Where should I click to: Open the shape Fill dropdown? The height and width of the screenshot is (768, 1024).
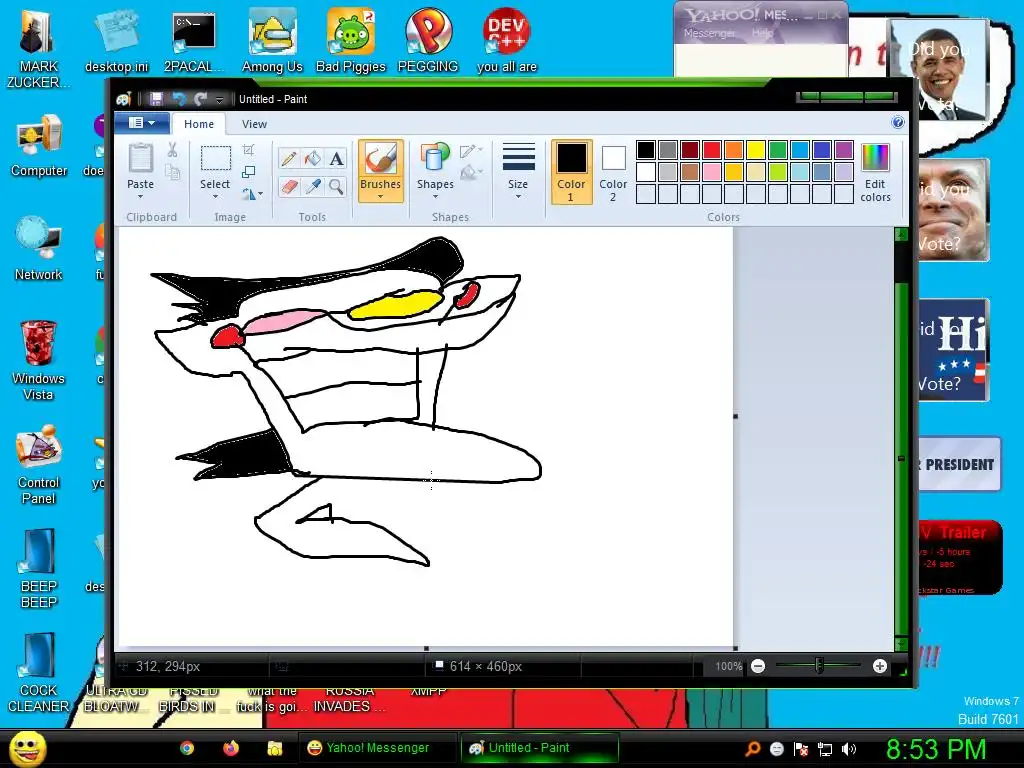click(x=471, y=173)
